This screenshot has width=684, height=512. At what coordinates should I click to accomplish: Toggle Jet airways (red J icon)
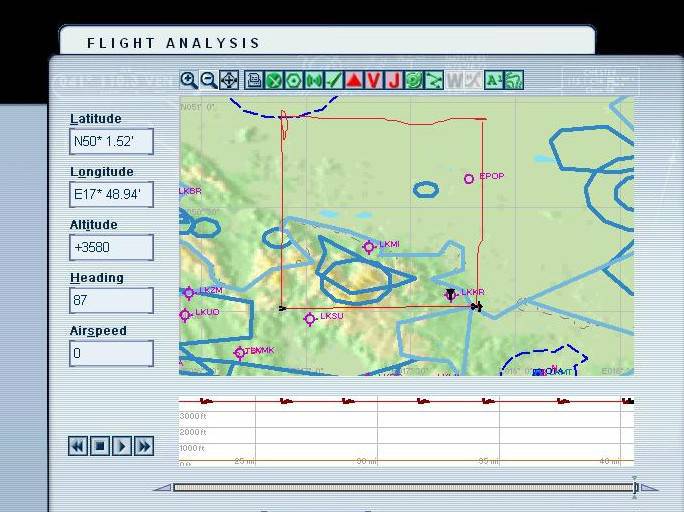[394, 80]
